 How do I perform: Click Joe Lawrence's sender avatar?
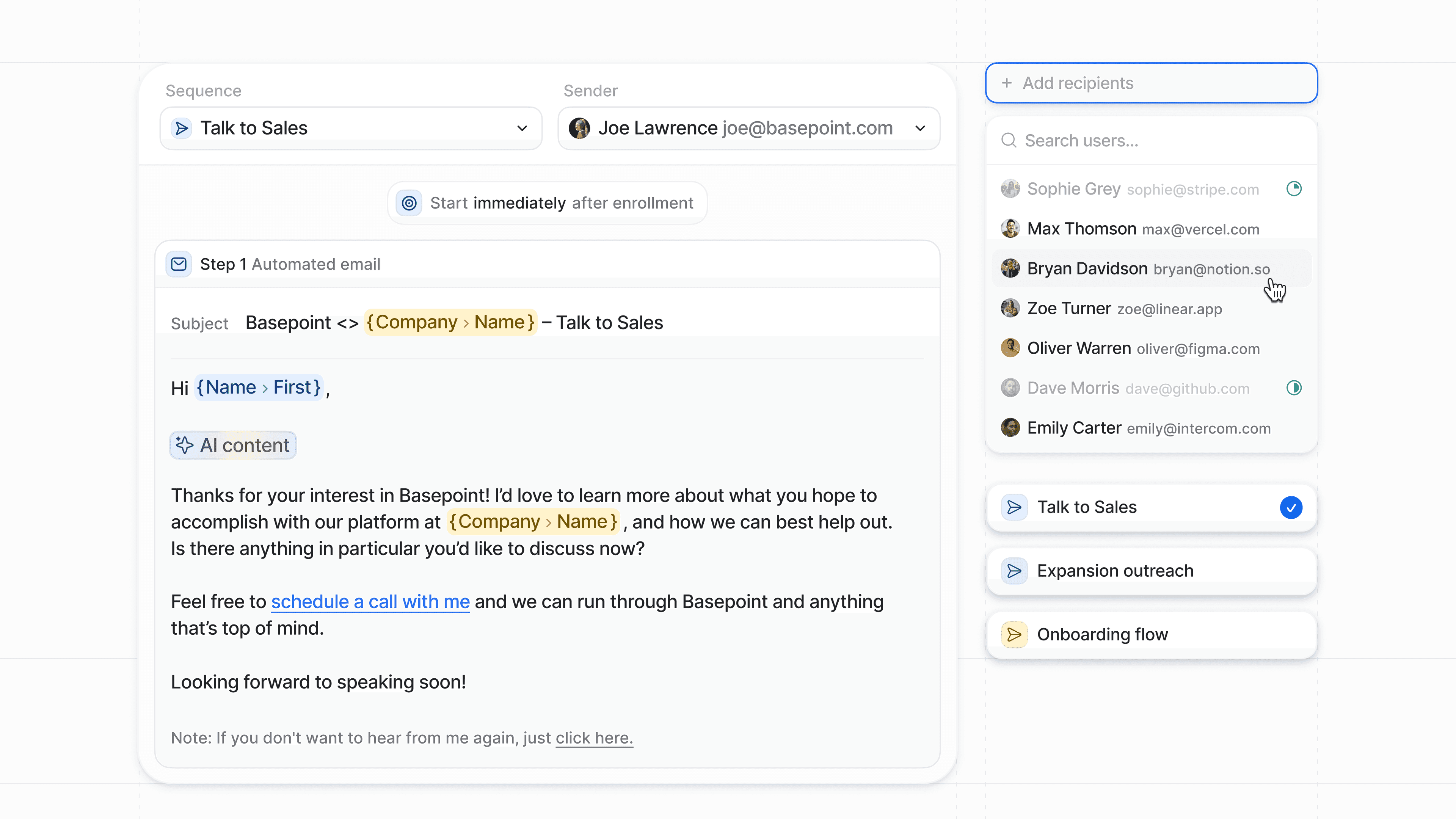coord(579,128)
